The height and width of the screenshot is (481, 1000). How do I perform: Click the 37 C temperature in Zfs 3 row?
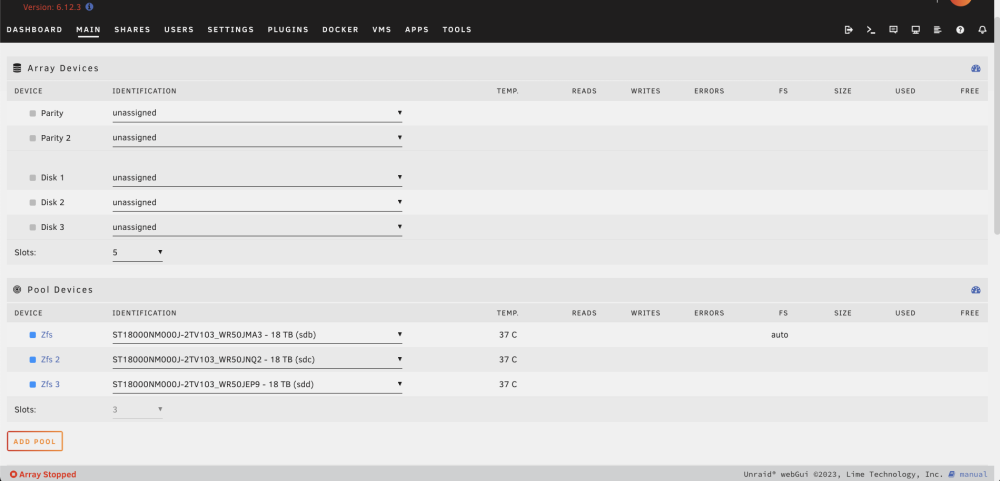coord(508,384)
